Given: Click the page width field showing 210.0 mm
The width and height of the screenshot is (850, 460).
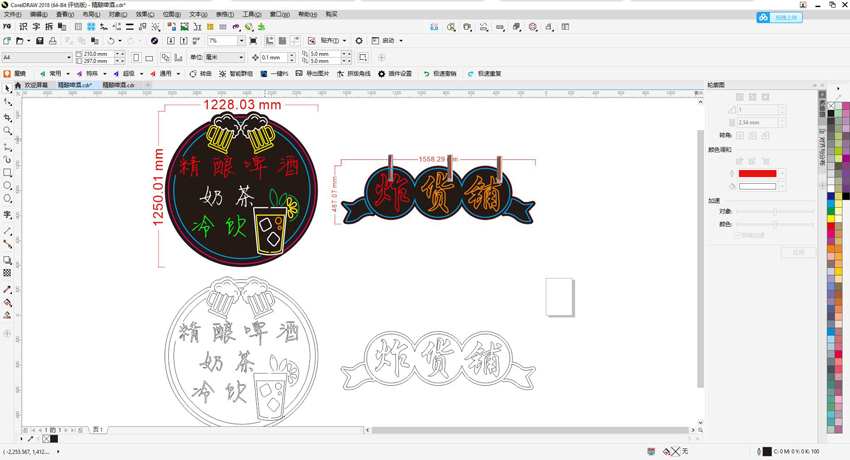Looking at the screenshot, I should [x=98, y=54].
